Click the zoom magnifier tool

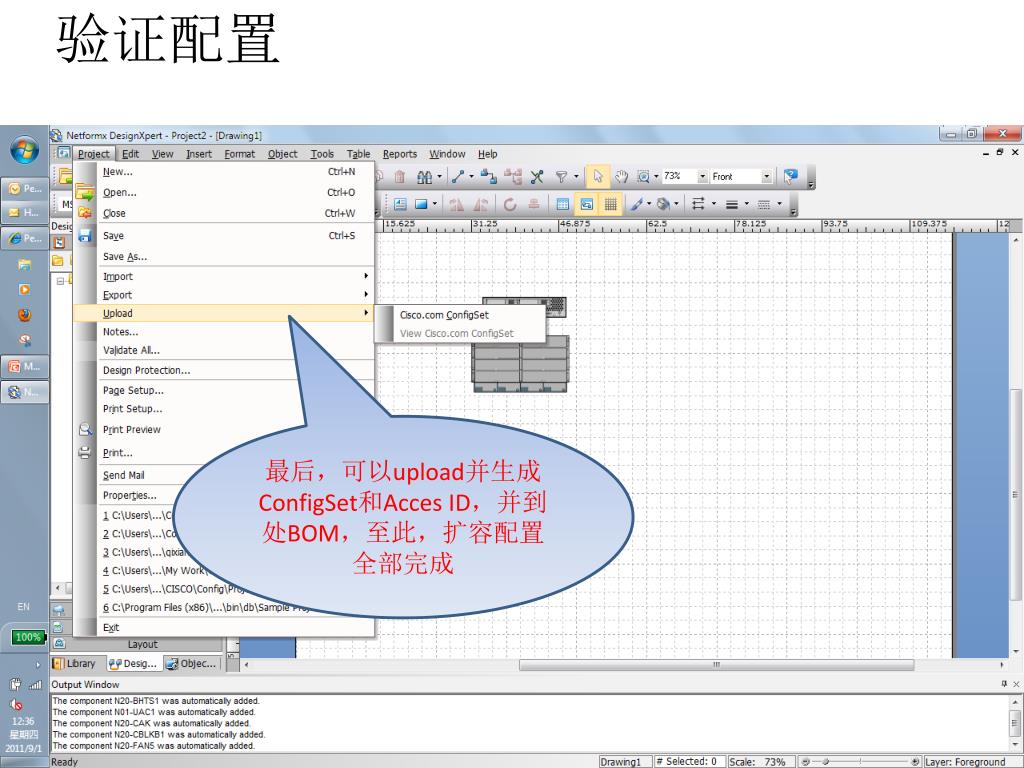point(643,176)
